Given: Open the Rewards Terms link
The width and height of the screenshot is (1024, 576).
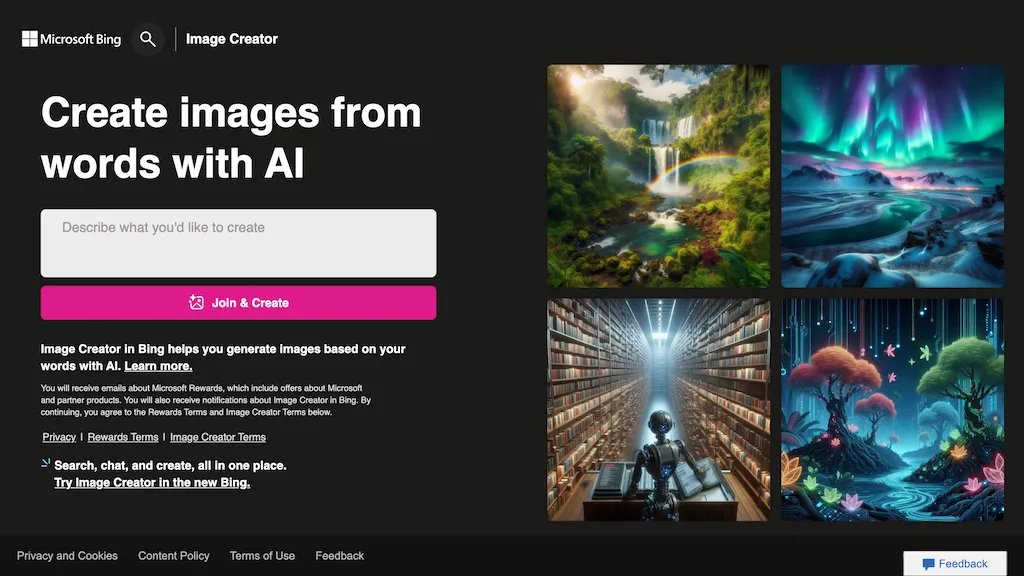Looking at the screenshot, I should 123,437.
